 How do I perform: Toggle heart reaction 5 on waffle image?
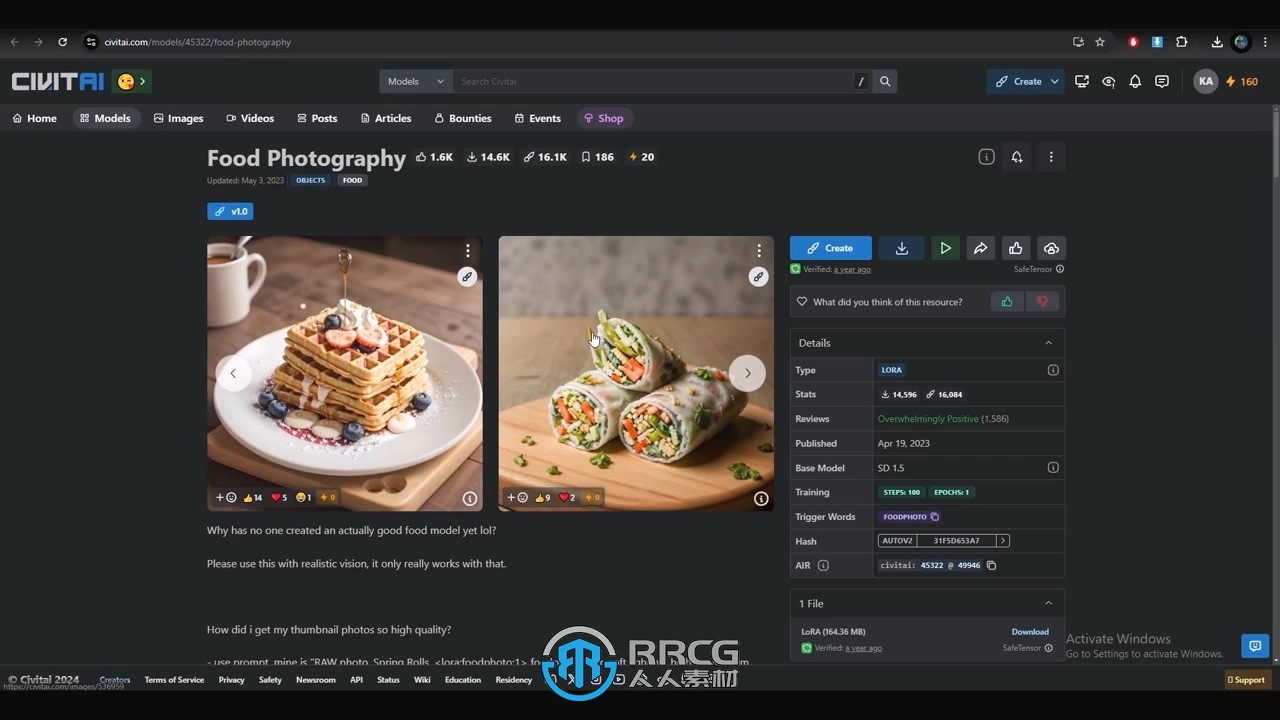point(280,497)
